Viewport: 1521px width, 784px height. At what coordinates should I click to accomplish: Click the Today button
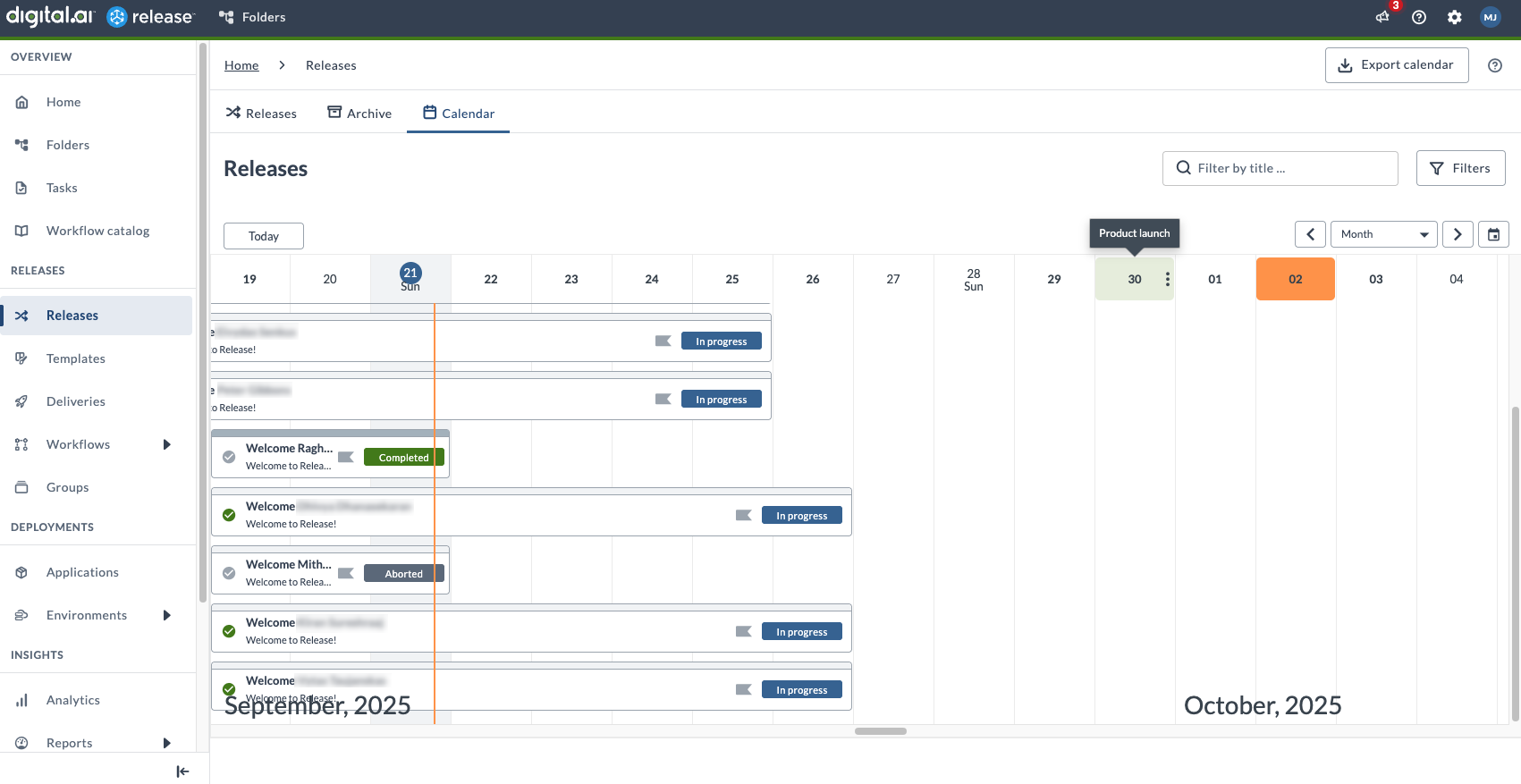pos(264,236)
